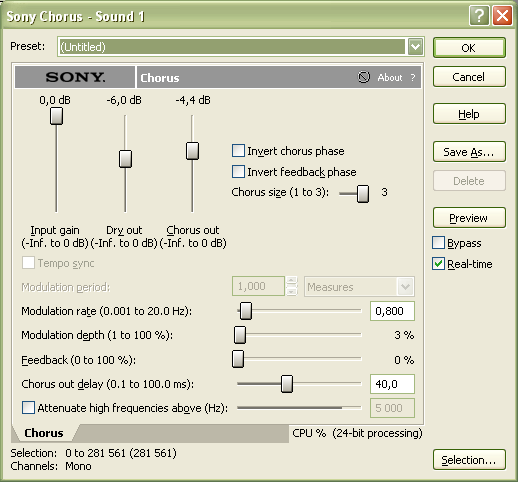Click the Chorus out label

193,230
